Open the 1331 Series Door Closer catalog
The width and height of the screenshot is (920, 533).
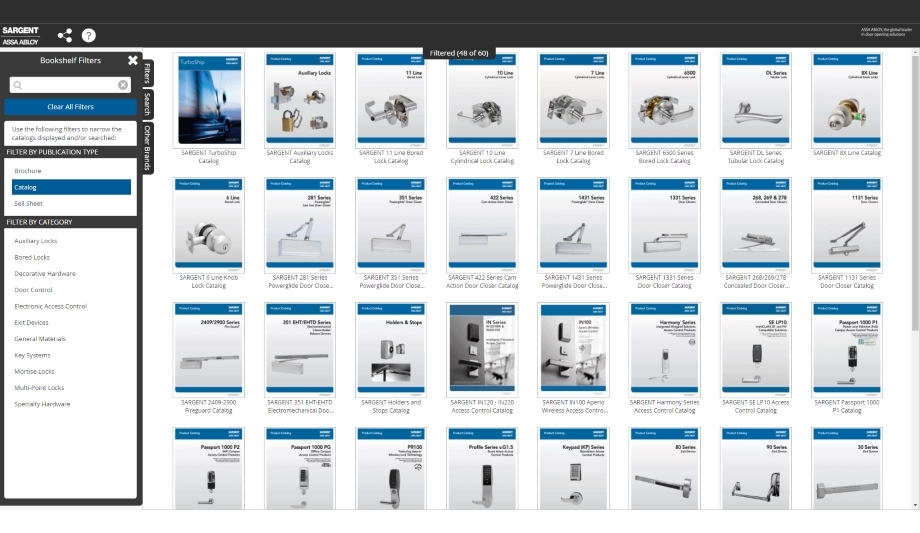click(664, 225)
